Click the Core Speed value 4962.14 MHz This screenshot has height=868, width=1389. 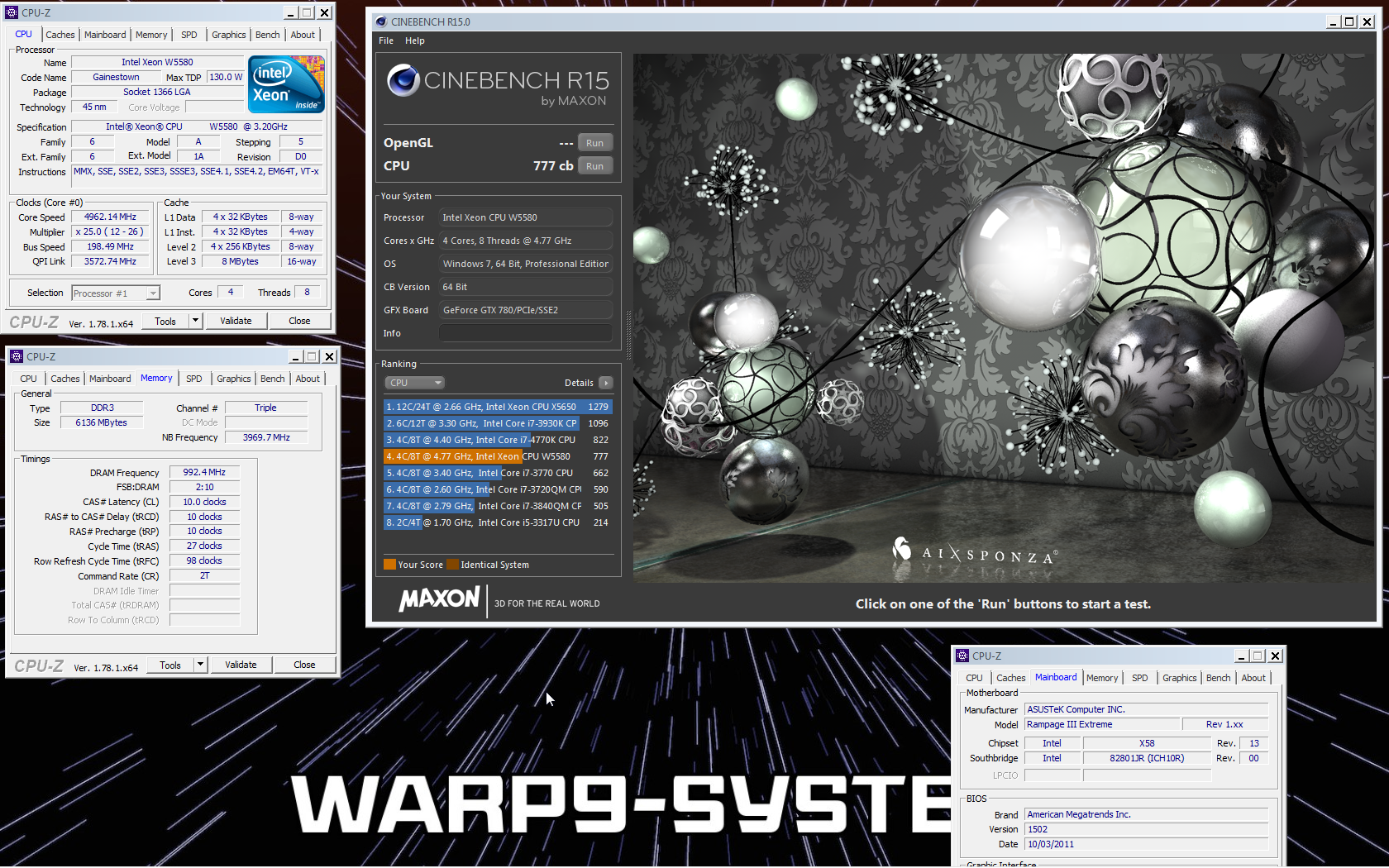[110, 217]
